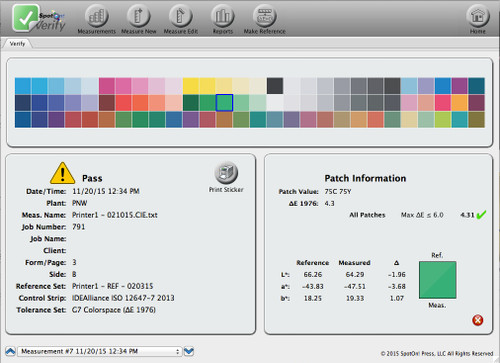Click the date/time 11/20/15 12:34 PM

click(x=106, y=191)
